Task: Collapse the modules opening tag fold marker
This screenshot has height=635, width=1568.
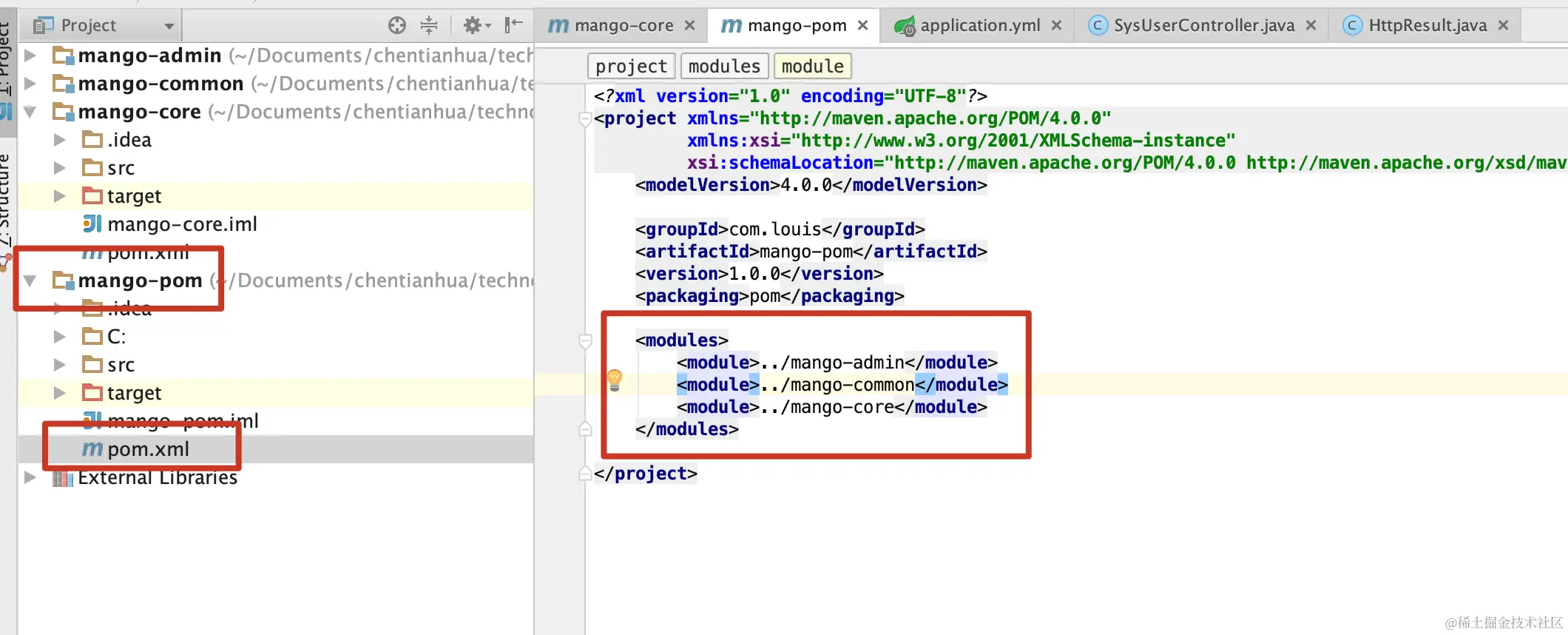Action: [x=585, y=341]
